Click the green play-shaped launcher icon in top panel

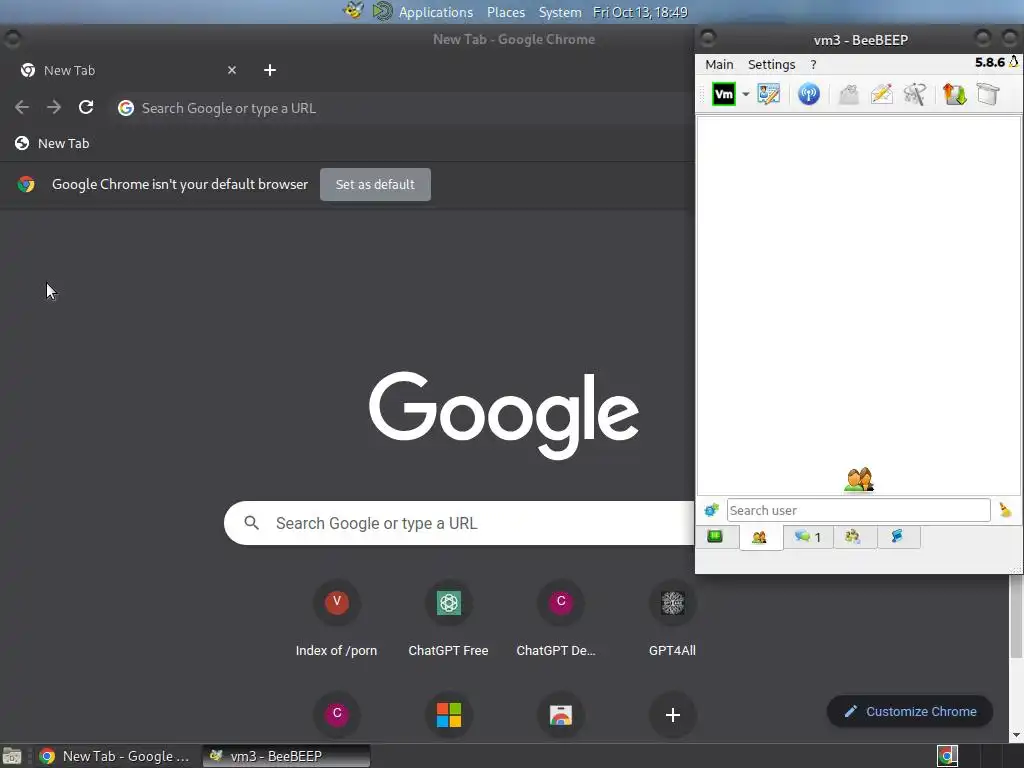(382, 11)
